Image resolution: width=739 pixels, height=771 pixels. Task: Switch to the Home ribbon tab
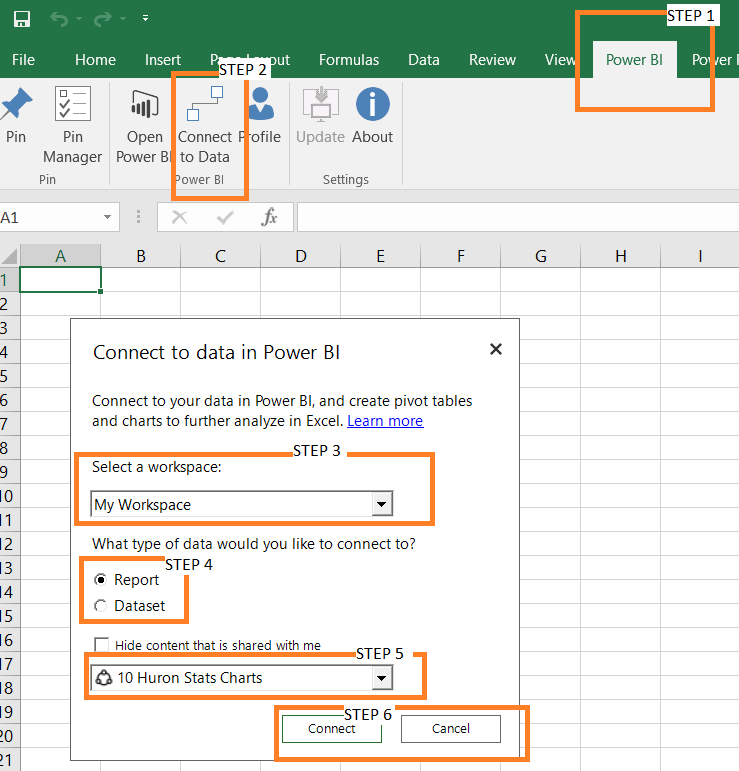tap(95, 60)
